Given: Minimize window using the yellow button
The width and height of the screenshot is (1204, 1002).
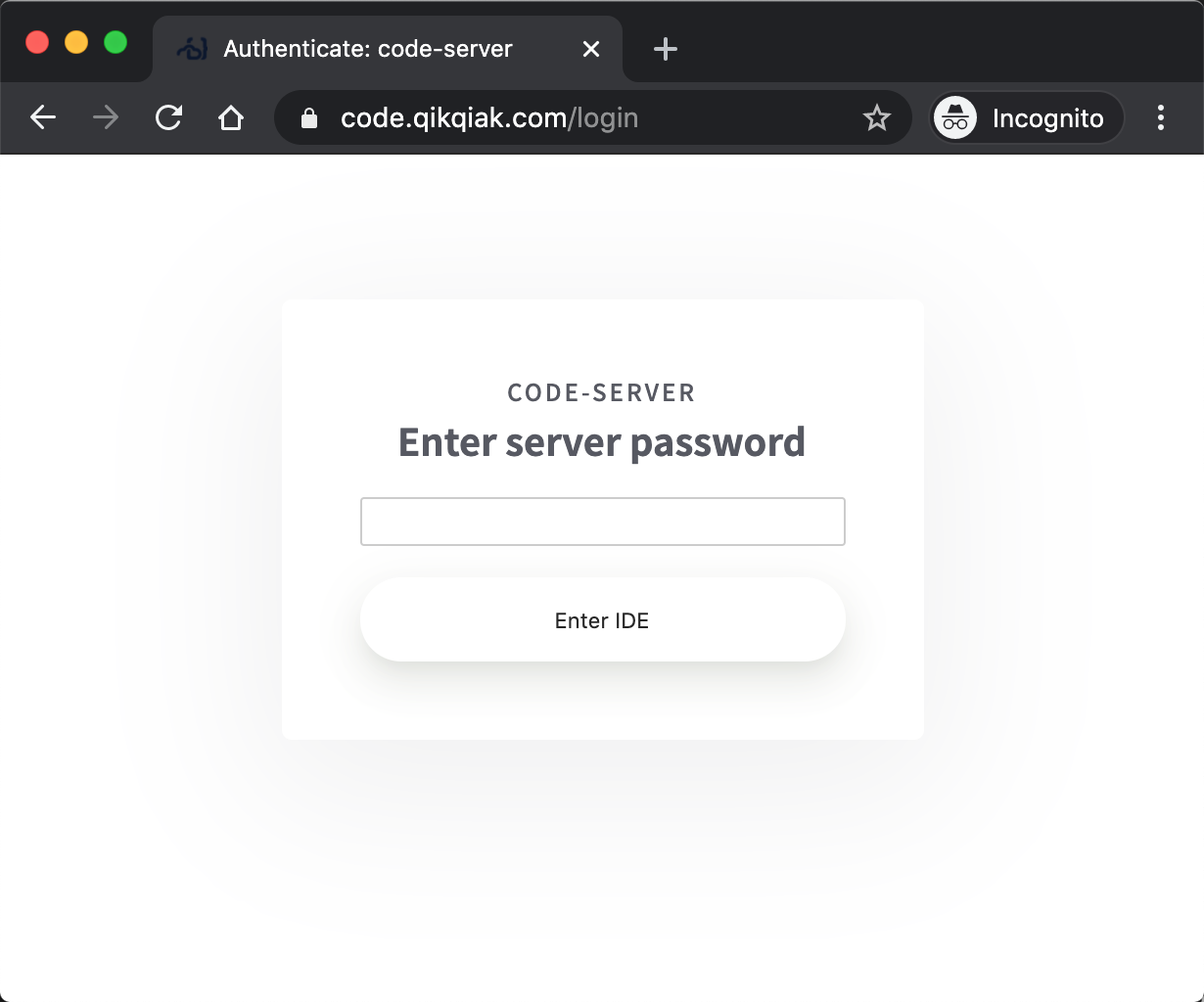Looking at the screenshot, I should click(76, 42).
